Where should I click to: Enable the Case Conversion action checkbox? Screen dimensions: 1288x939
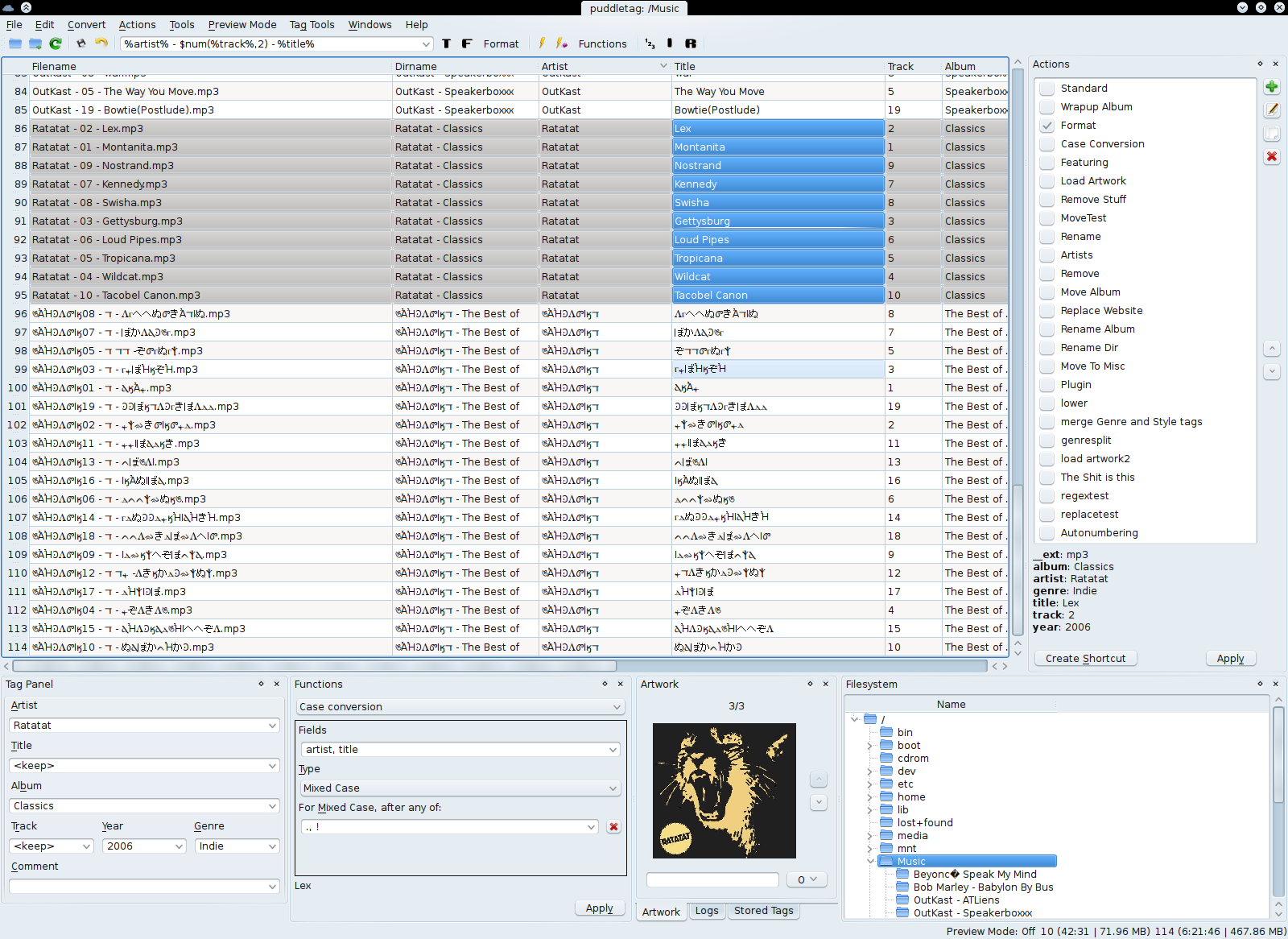(x=1046, y=144)
